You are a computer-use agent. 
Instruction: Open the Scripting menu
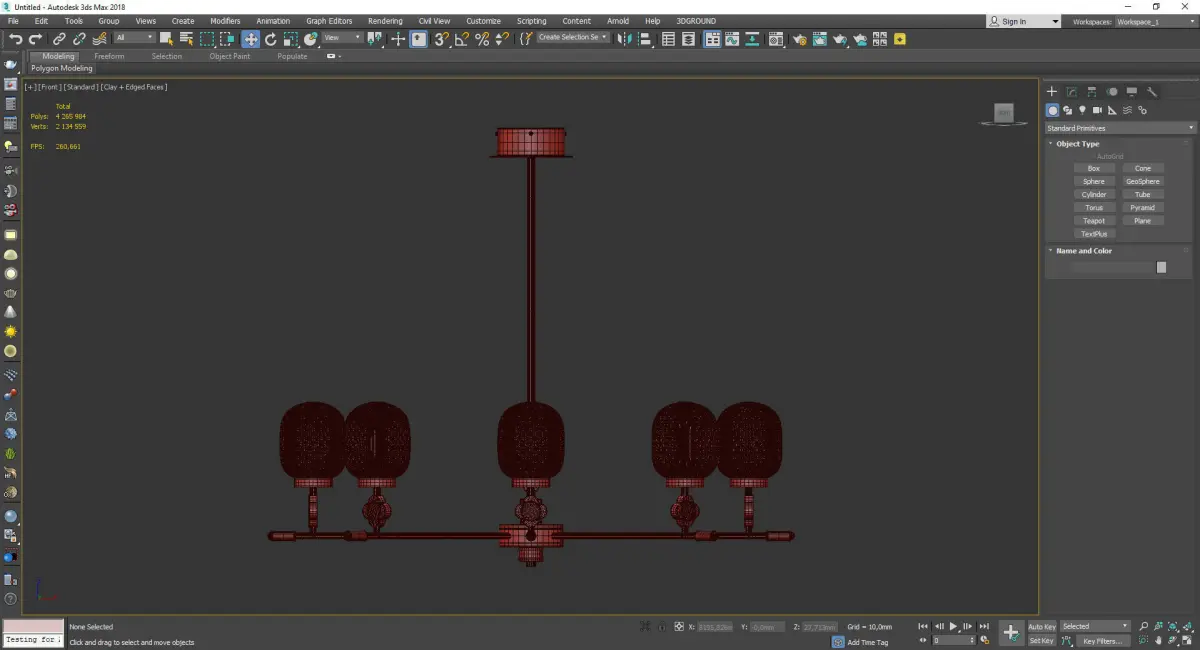point(531,21)
